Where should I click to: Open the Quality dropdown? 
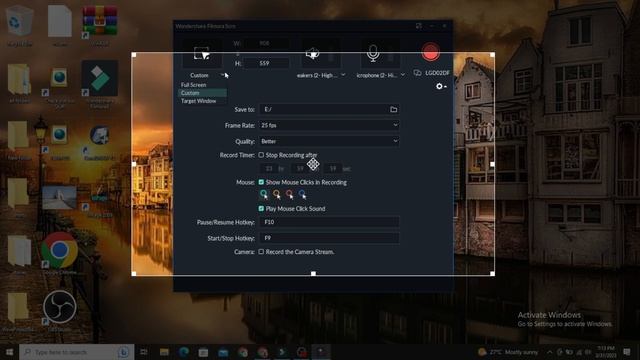point(329,141)
